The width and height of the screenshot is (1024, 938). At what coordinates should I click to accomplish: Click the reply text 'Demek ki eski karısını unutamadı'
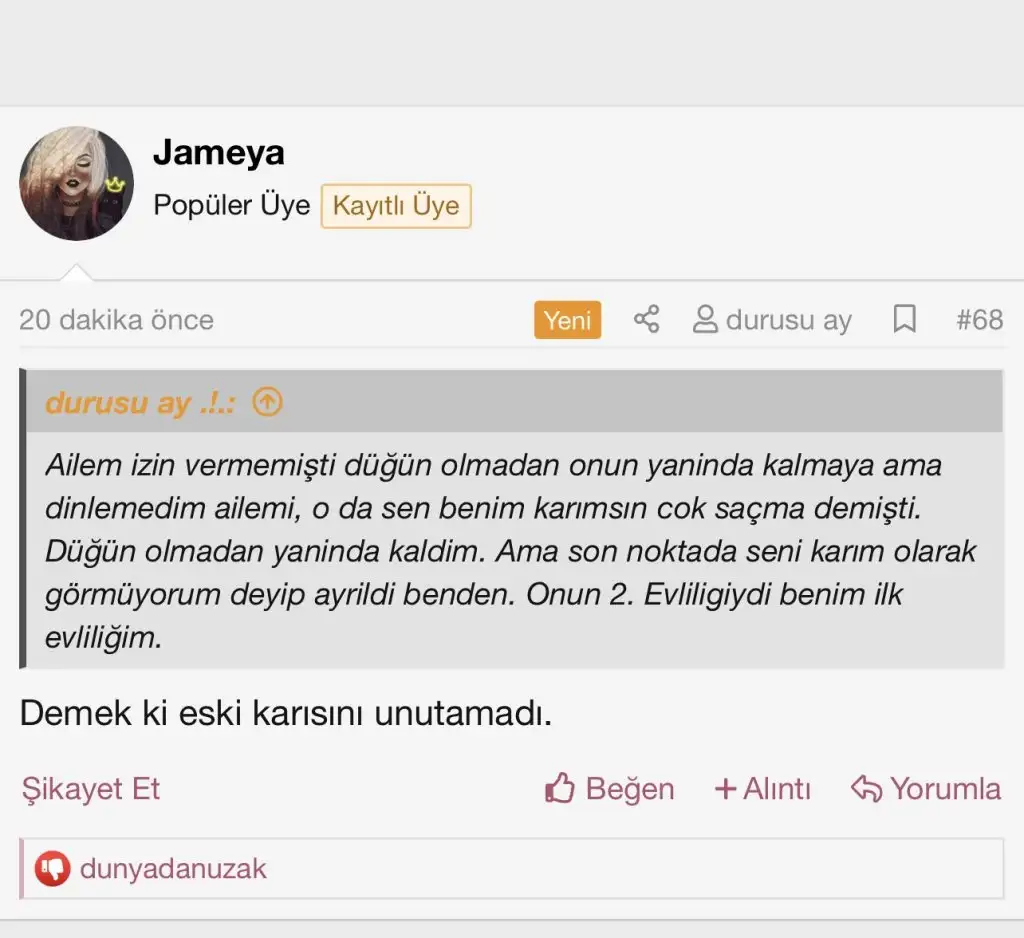coord(285,714)
